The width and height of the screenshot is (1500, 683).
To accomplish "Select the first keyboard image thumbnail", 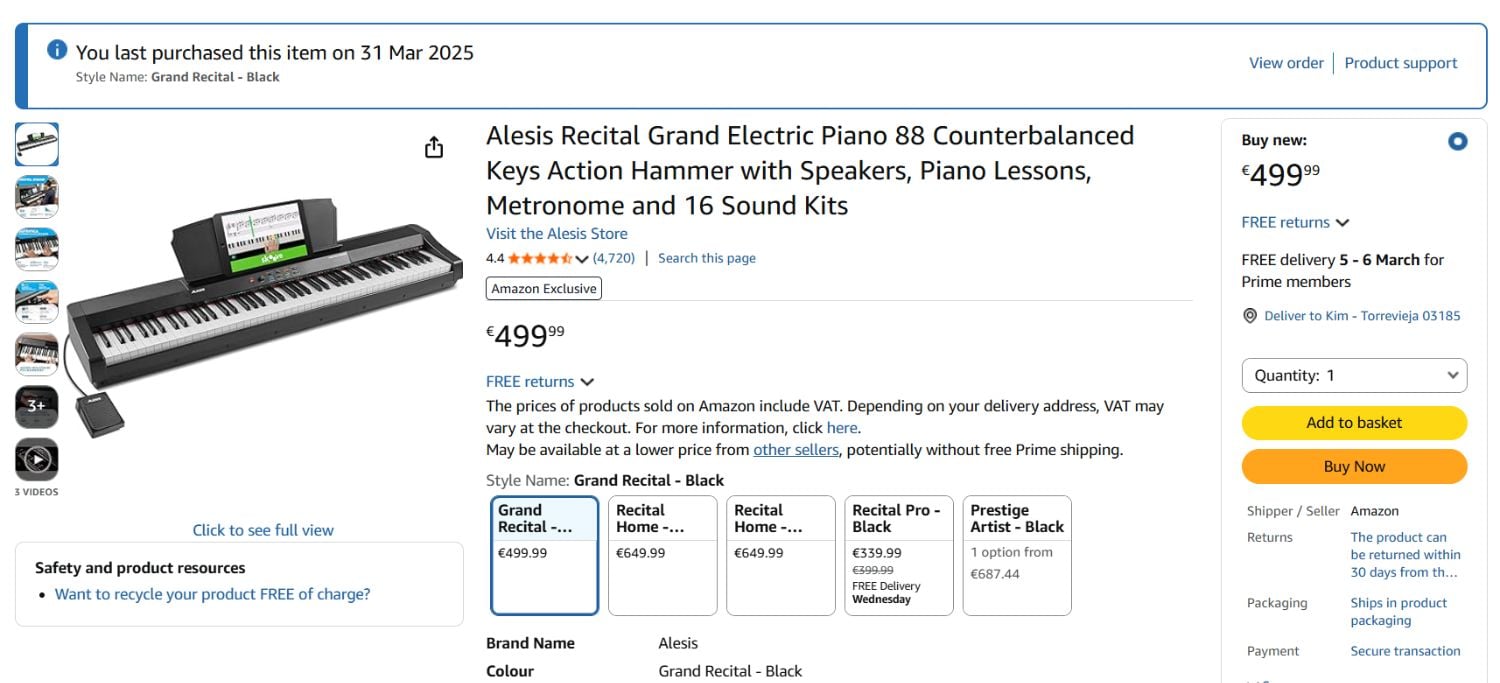I will (x=36, y=144).
